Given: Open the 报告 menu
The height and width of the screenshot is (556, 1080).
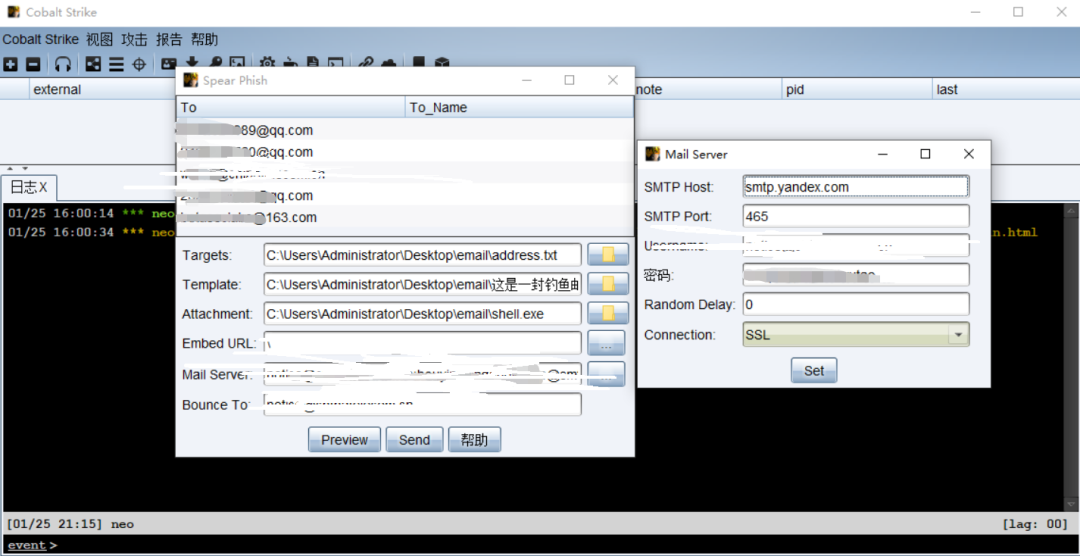Looking at the screenshot, I should point(169,39).
